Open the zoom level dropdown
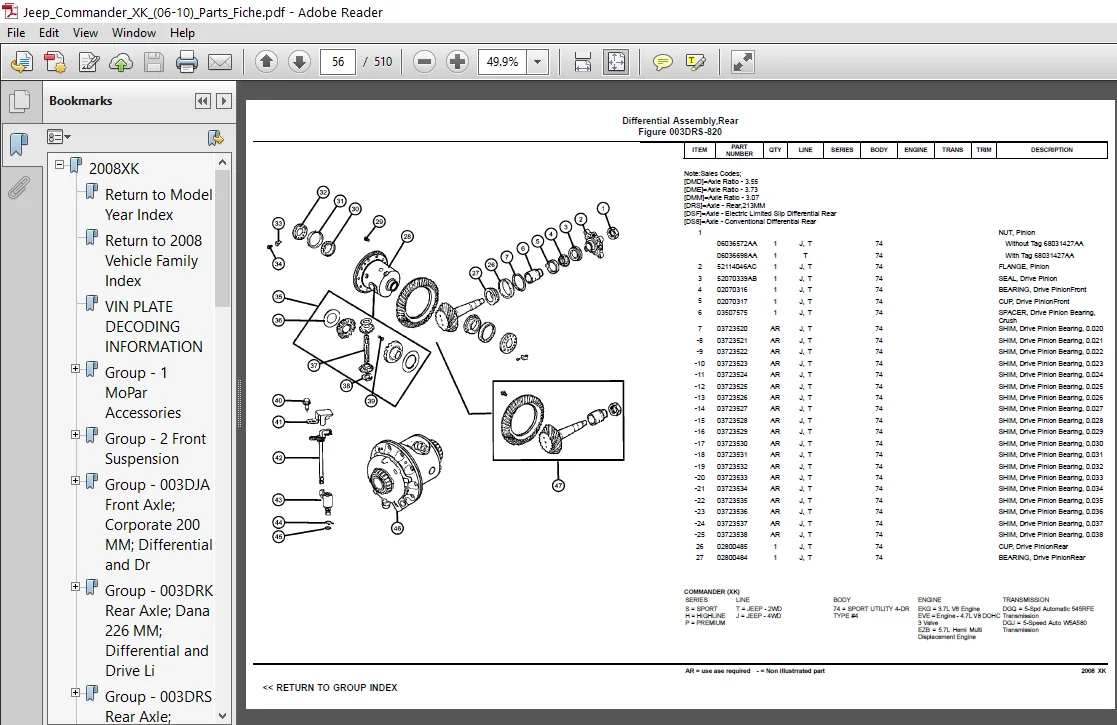 (x=538, y=62)
